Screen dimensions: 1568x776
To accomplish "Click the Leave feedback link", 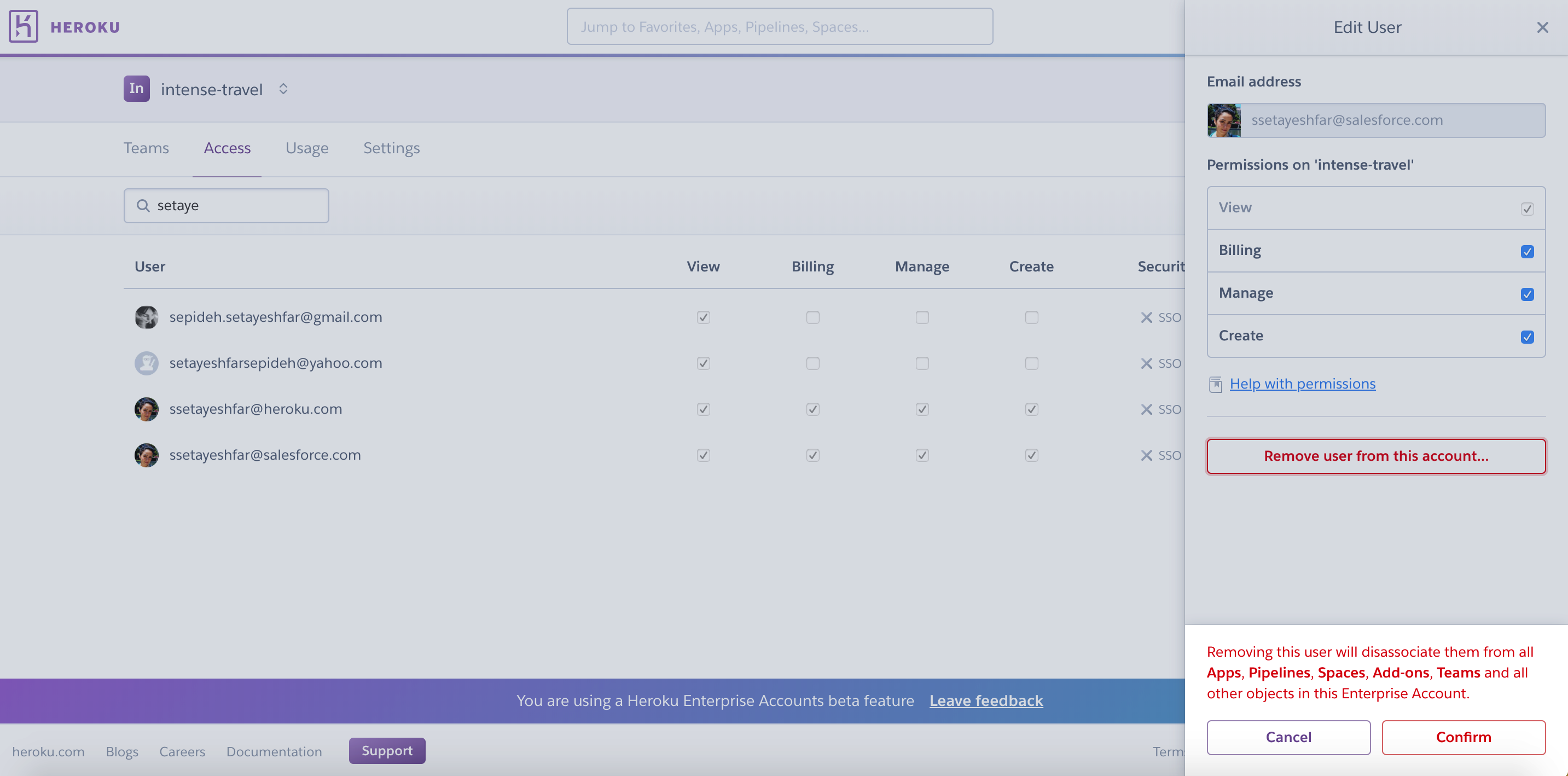I will (x=986, y=700).
